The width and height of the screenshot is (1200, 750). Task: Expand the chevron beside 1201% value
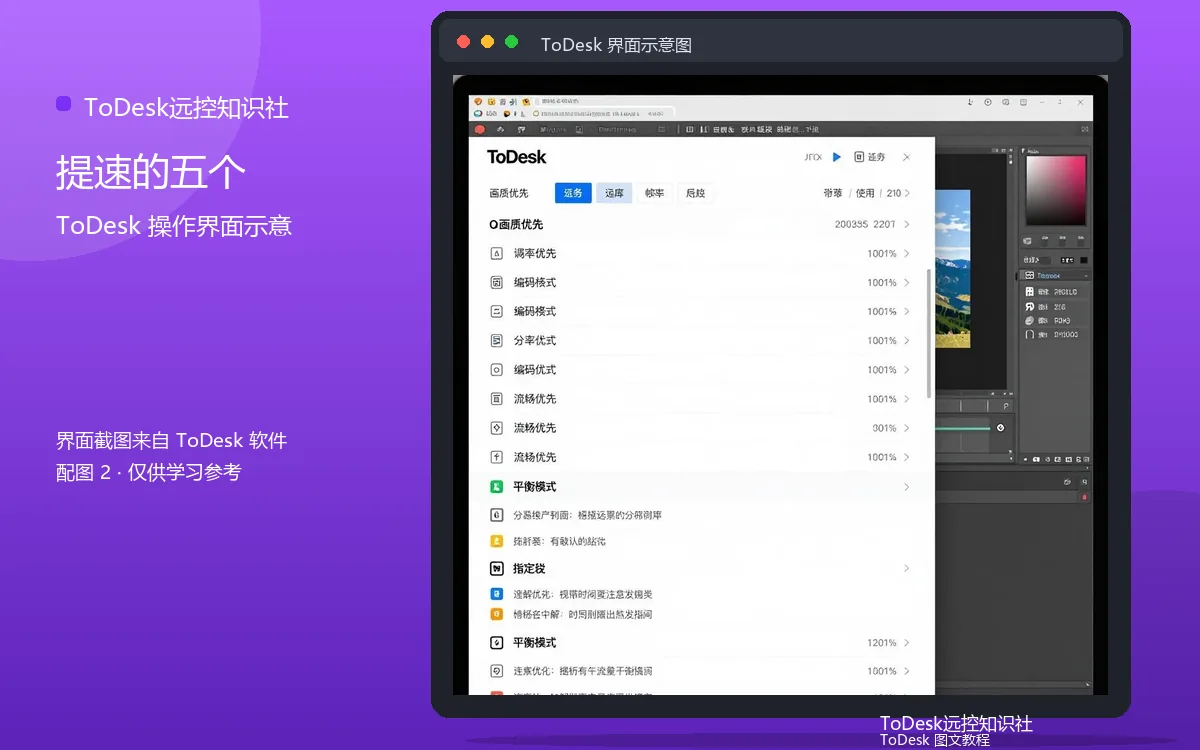[x=907, y=643]
